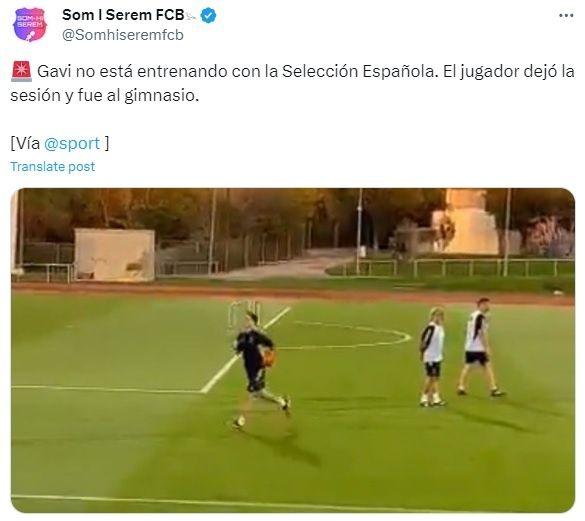Viewport: 585px width, 521px height.
Task: Click the red siren emoji
Action: pos(21,72)
